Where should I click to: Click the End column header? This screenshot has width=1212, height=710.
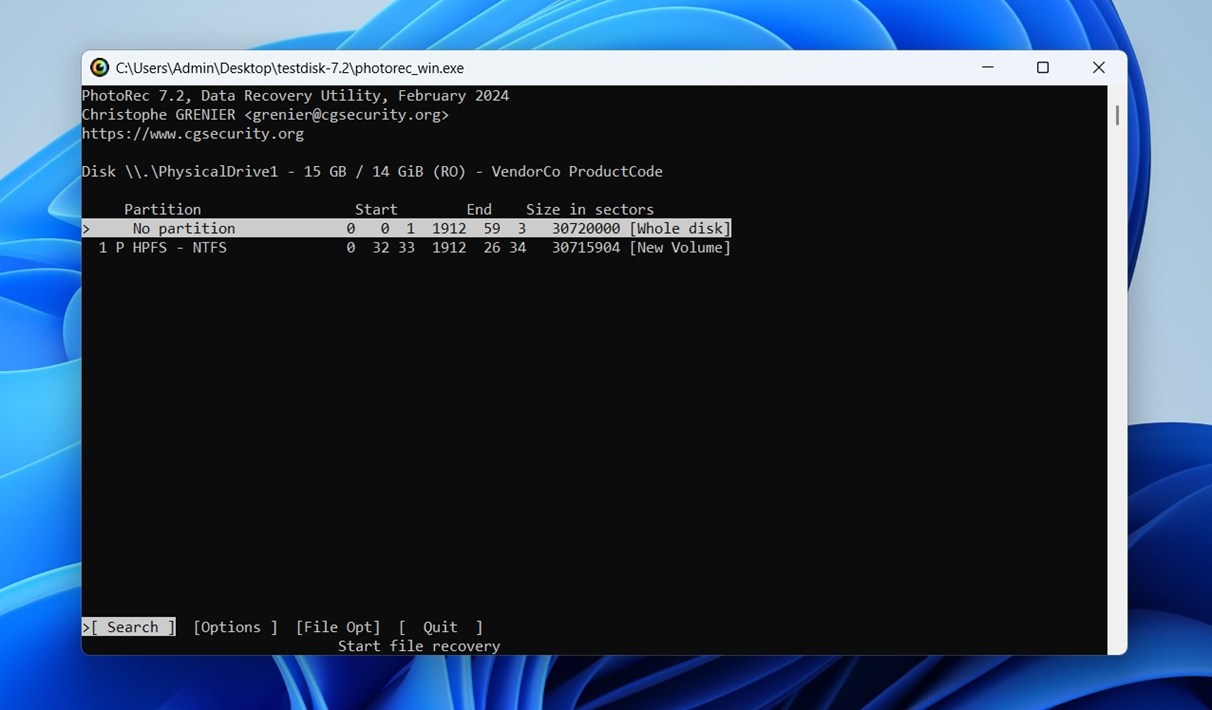(478, 209)
